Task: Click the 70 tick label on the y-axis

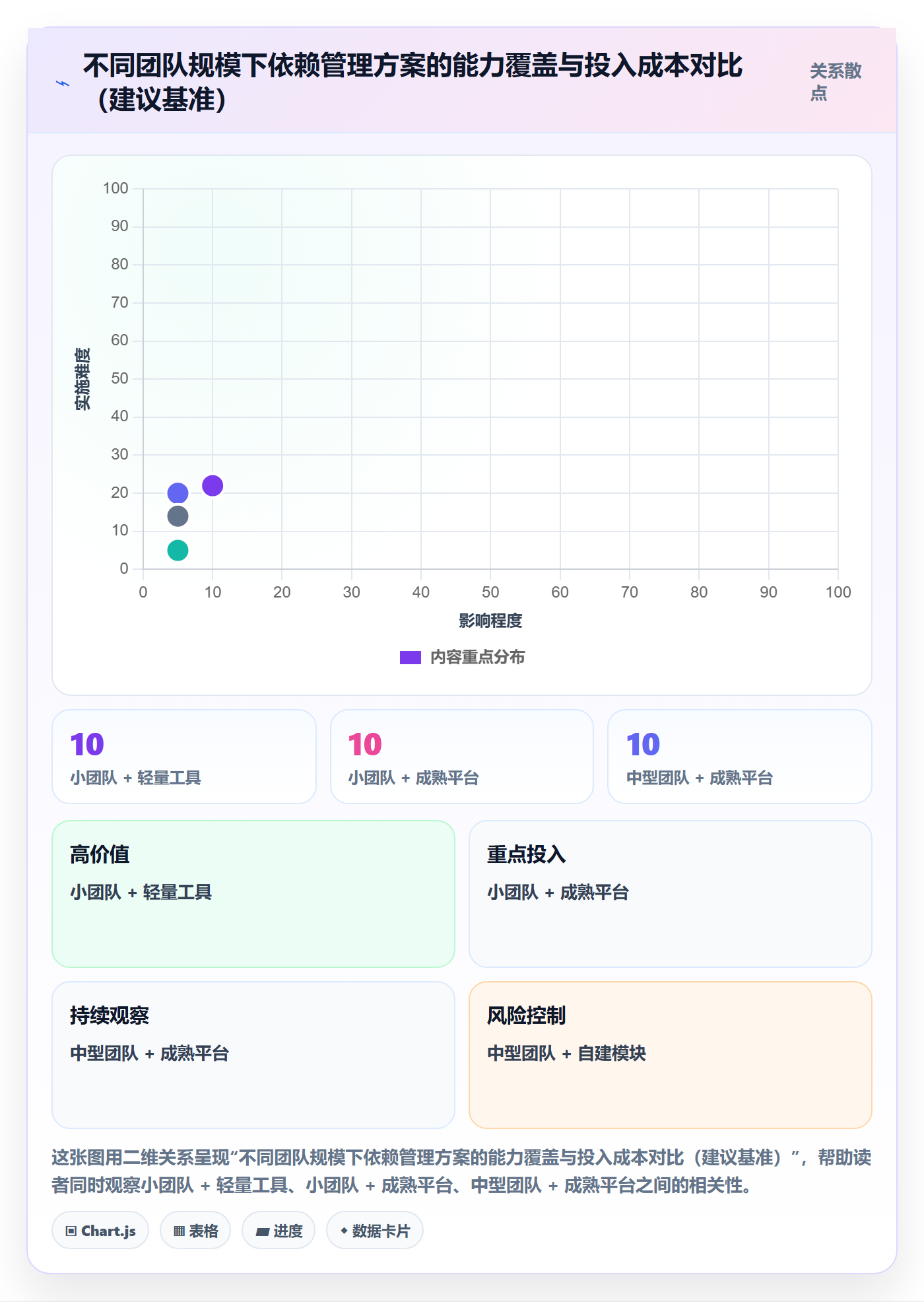Action: pyautogui.click(x=119, y=302)
